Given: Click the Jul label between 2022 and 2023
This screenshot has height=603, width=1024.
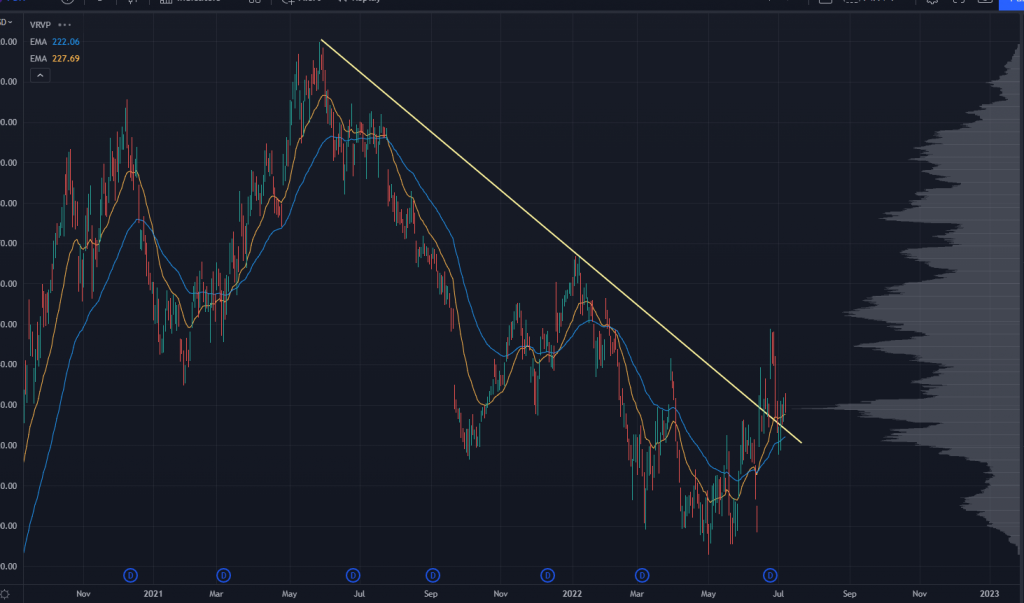Looking at the screenshot, I should [x=778, y=594].
